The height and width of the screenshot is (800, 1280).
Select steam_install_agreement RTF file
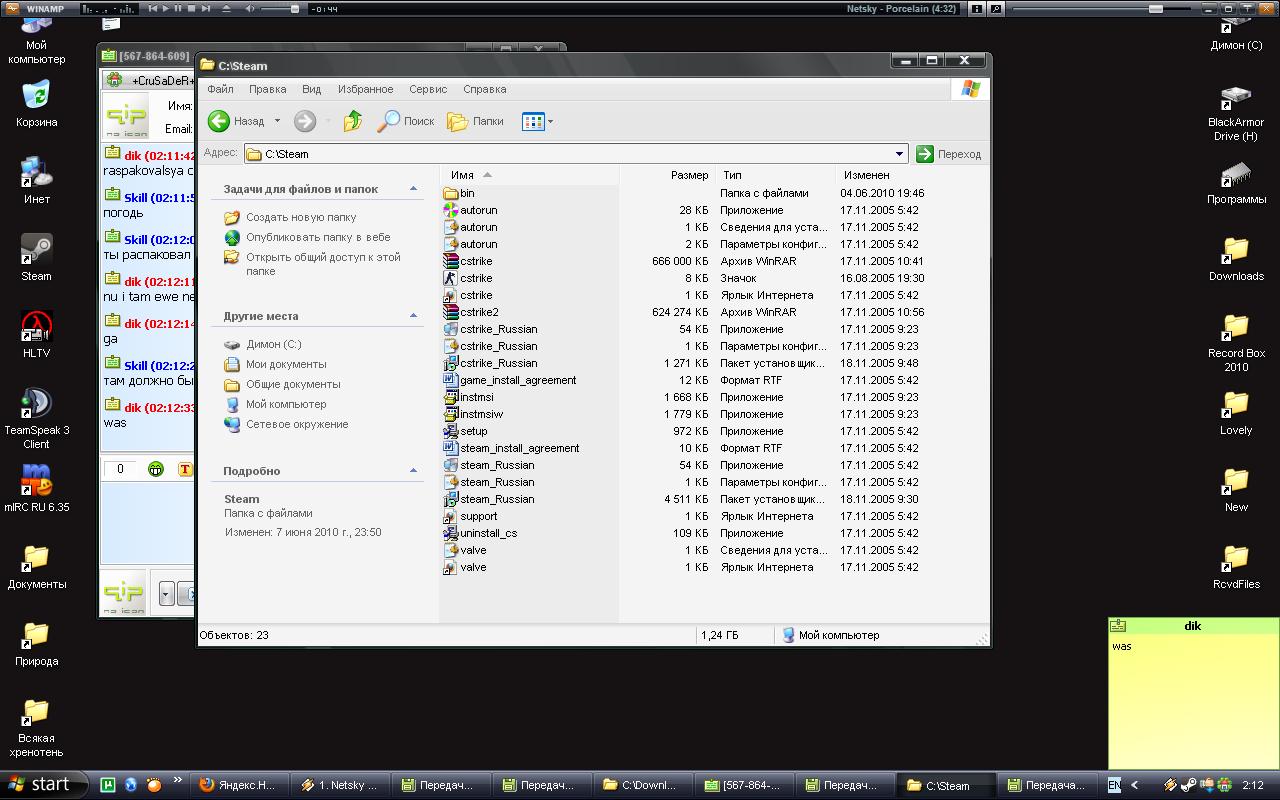point(512,448)
